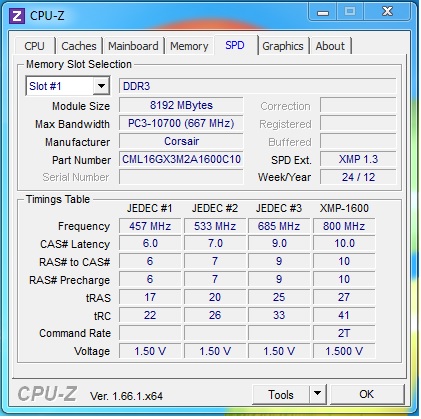Click tRC value 22
The height and width of the screenshot is (419, 421).
[x=150, y=315]
